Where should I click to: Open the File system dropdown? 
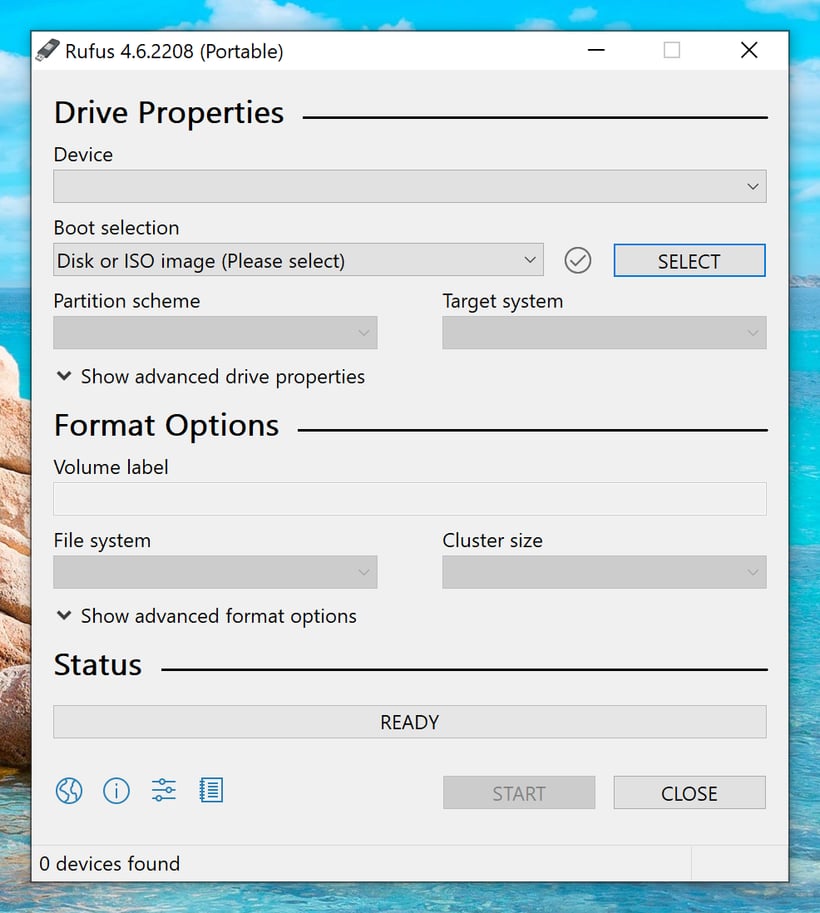pos(215,572)
